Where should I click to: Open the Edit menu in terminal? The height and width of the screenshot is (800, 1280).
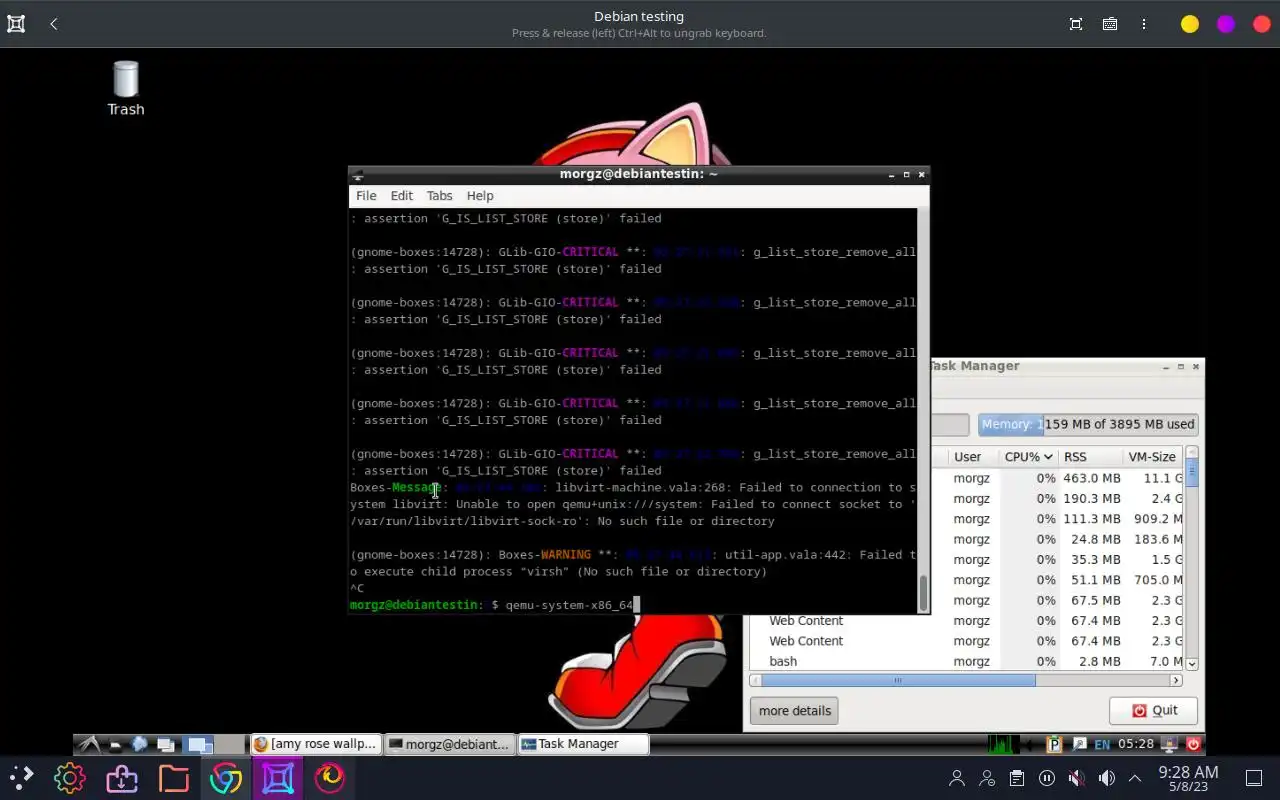(x=402, y=196)
